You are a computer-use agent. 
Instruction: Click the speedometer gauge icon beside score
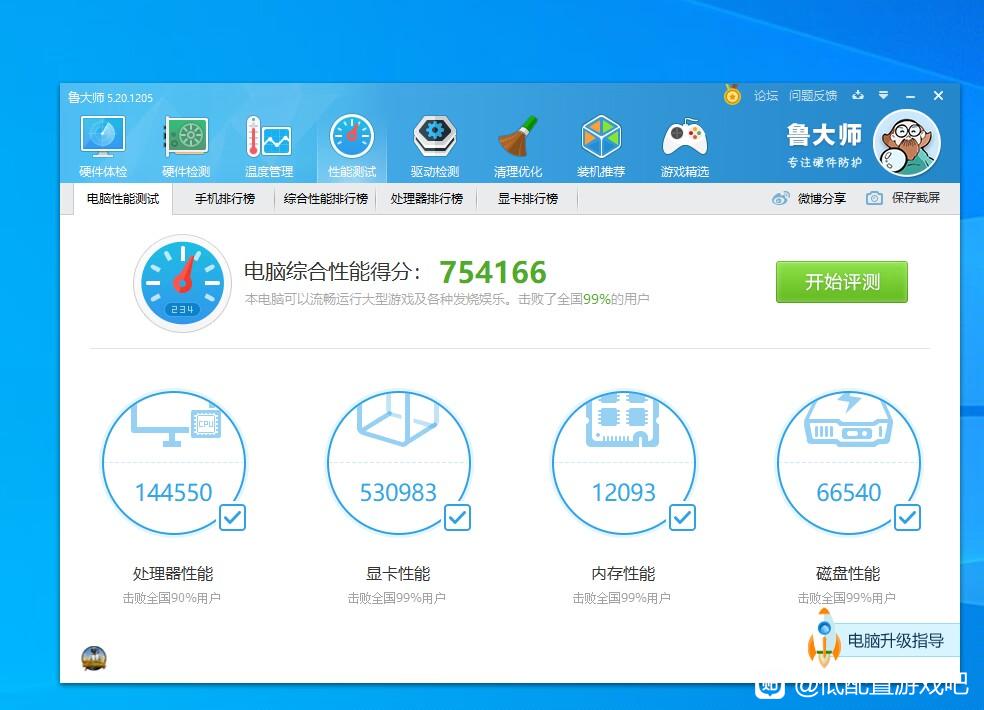click(182, 283)
